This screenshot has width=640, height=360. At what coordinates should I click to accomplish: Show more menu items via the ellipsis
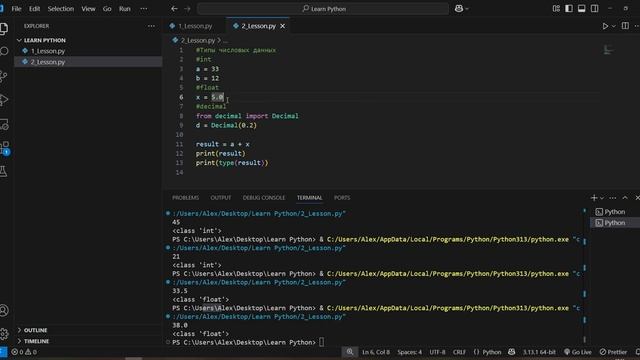click(144, 9)
